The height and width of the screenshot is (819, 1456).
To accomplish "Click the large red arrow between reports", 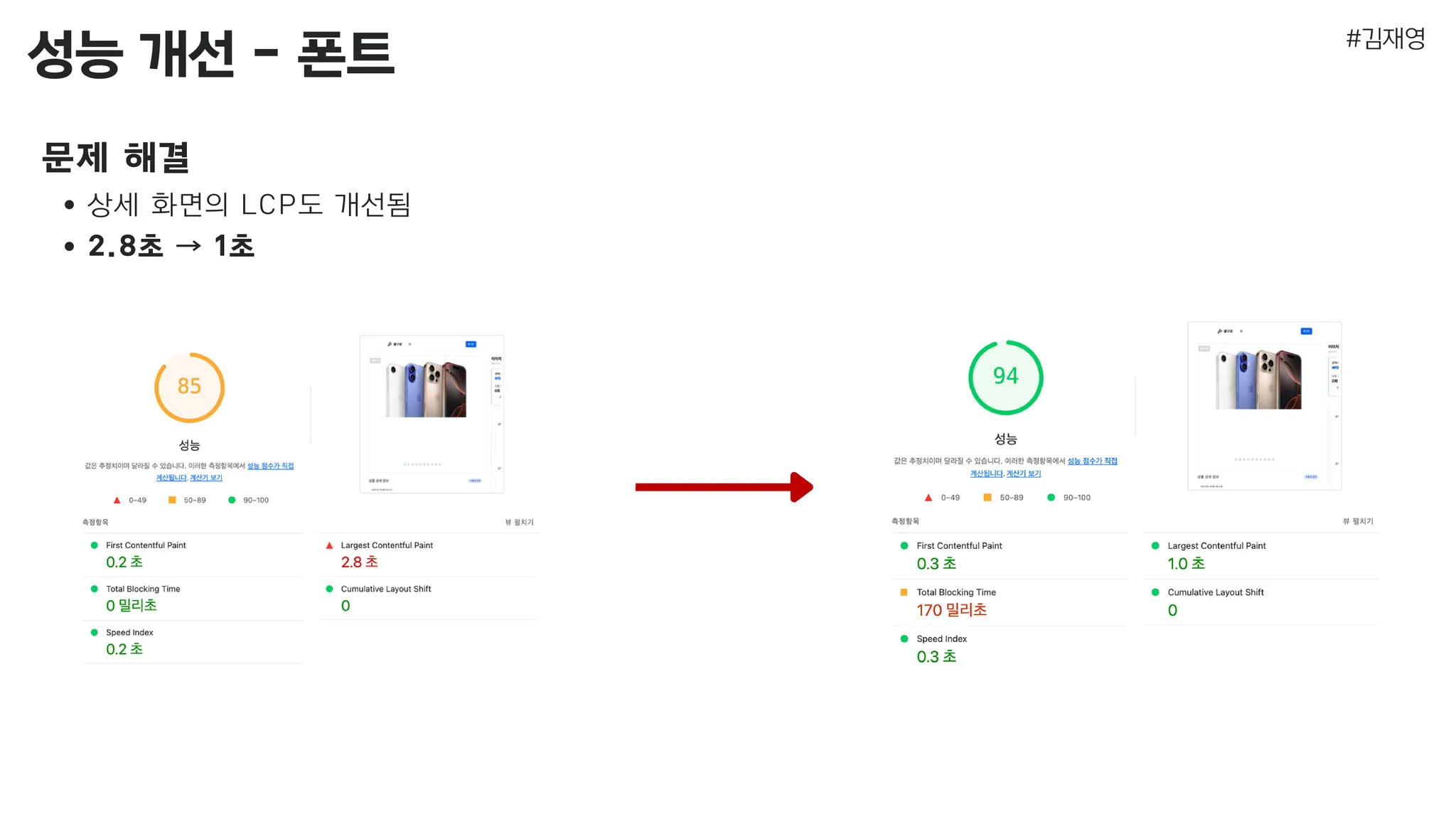I will pyautogui.click(x=724, y=487).
